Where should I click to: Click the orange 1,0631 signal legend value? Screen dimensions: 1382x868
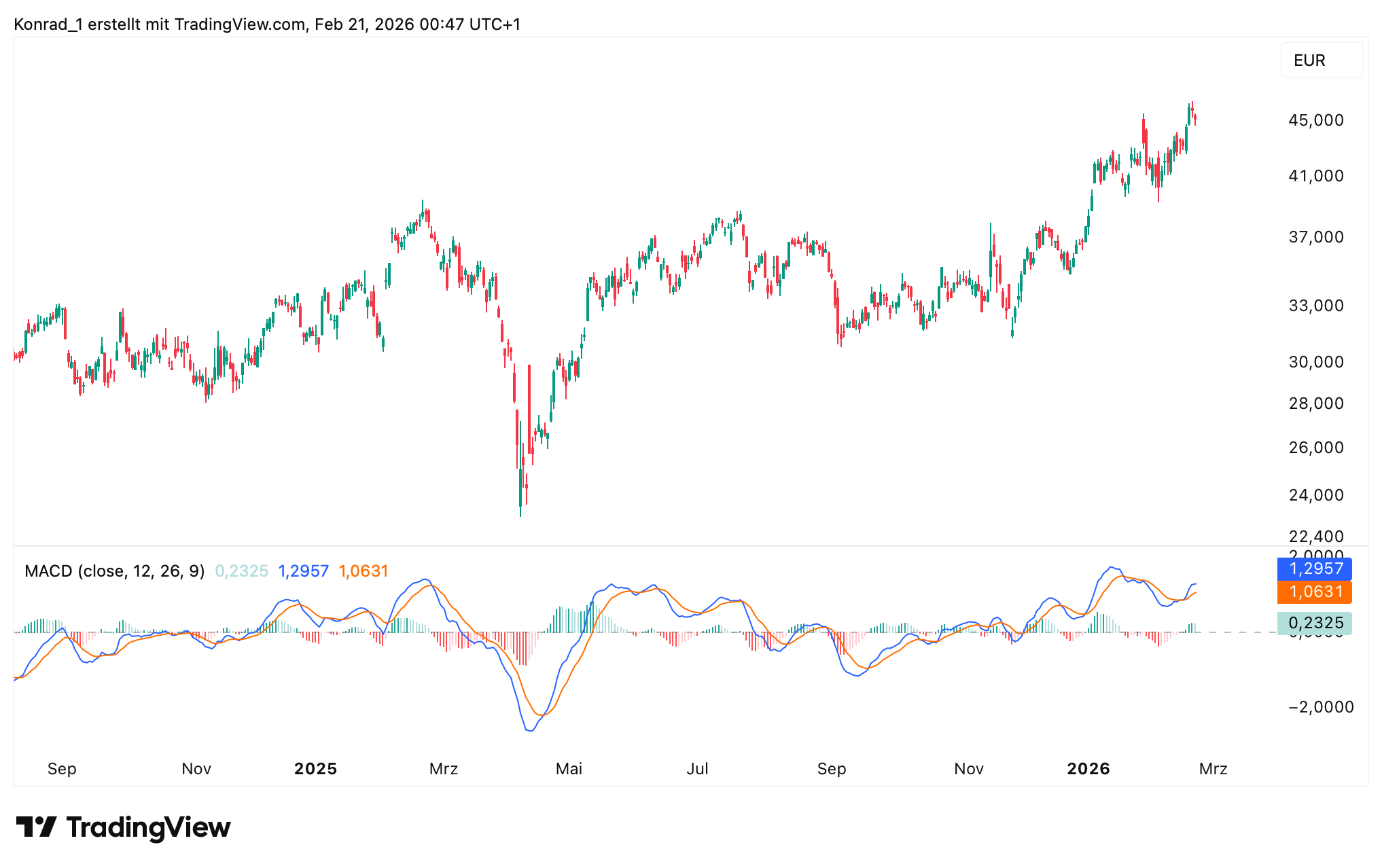[x=363, y=571]
